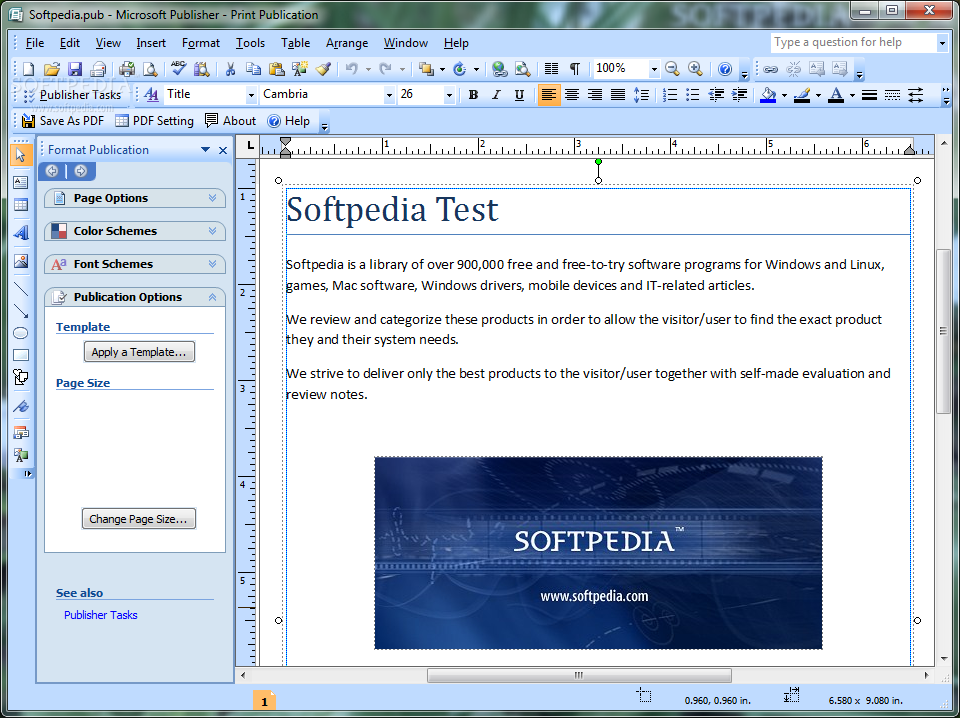Select the Rectangle tool
The width and height of the screenshot is (960, 718).
point(21,355)
